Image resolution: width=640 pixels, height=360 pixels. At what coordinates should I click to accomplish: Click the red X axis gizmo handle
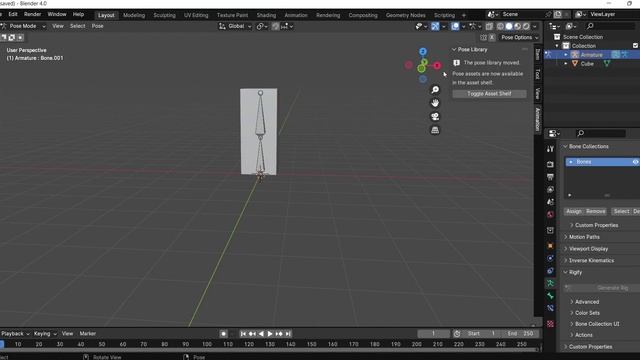click(x=437, y=65)
